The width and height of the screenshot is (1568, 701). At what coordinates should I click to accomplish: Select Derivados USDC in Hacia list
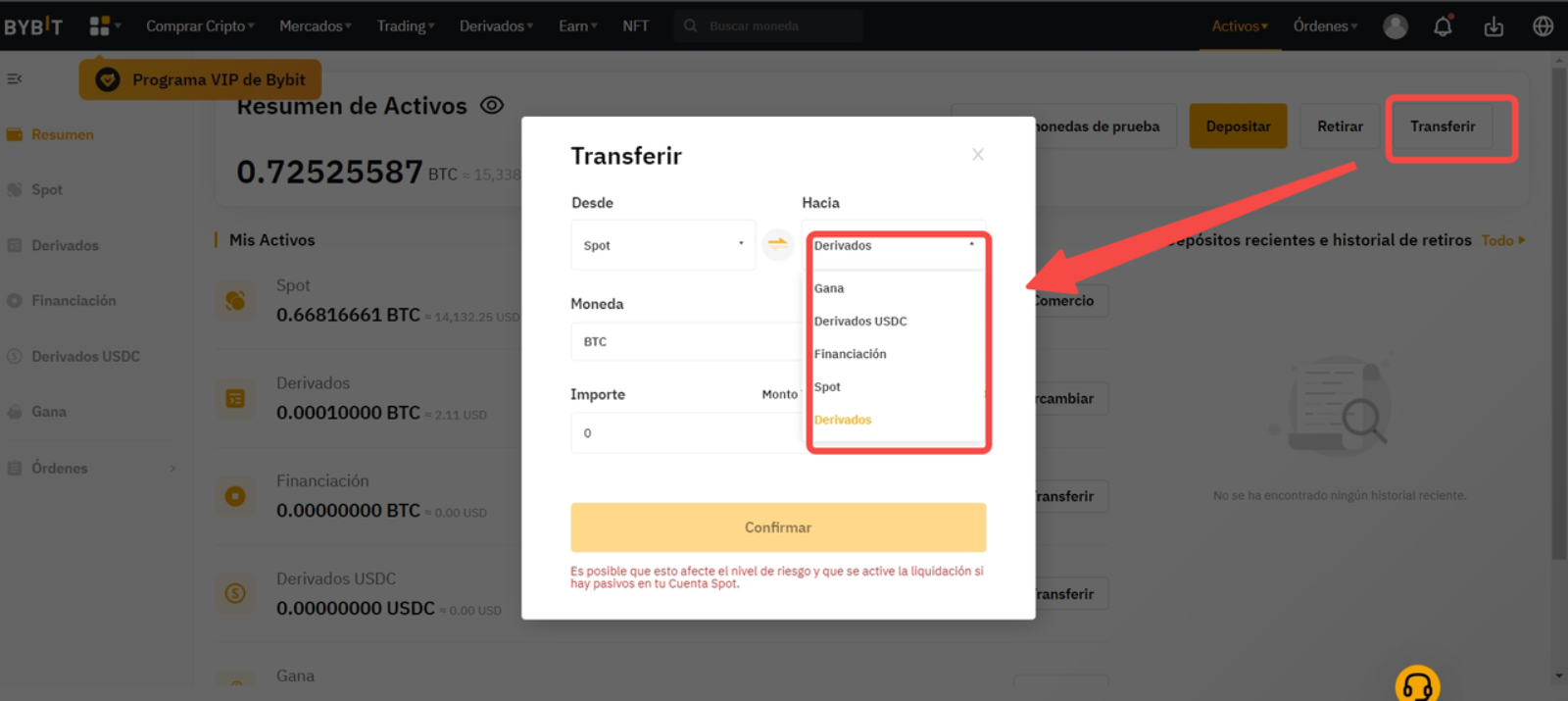[x=860, y=322]
